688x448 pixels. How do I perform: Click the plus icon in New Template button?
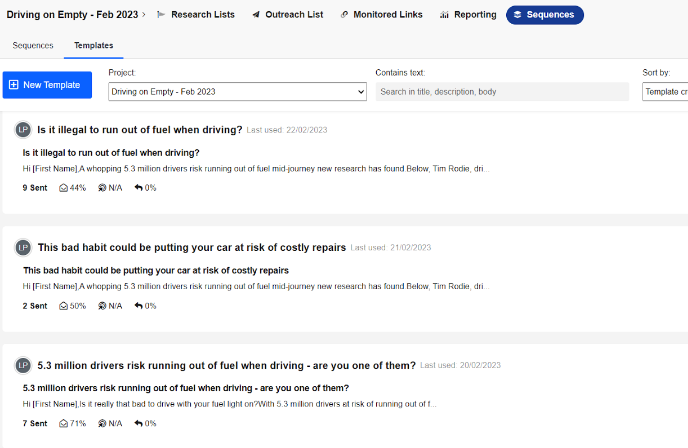[x=14, y=85]
